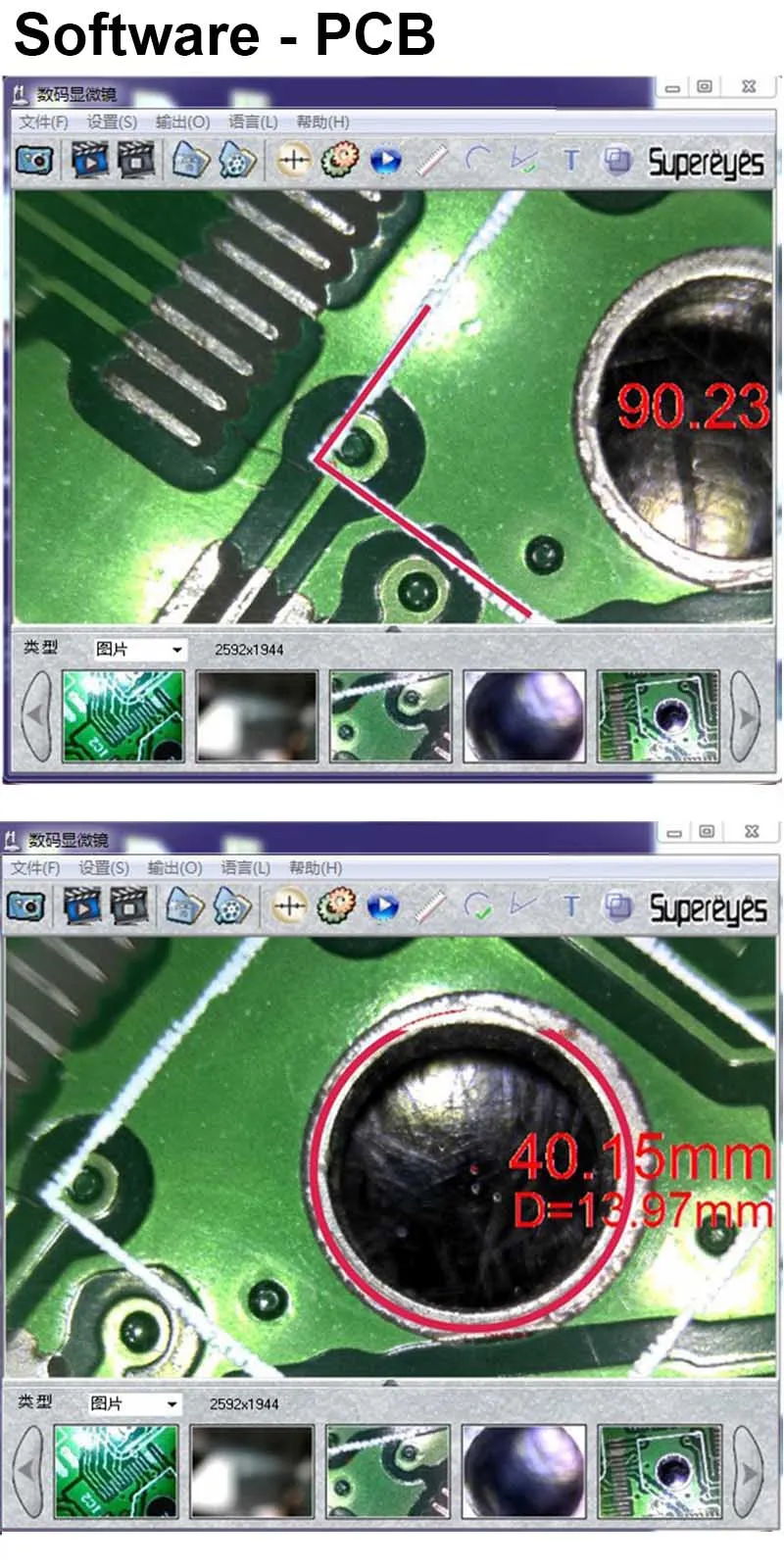Image resolution: width=784 pixels, height=1568 pixels.
Task: Open the video folder icon in the 40.15mm window
Action: 231,906
